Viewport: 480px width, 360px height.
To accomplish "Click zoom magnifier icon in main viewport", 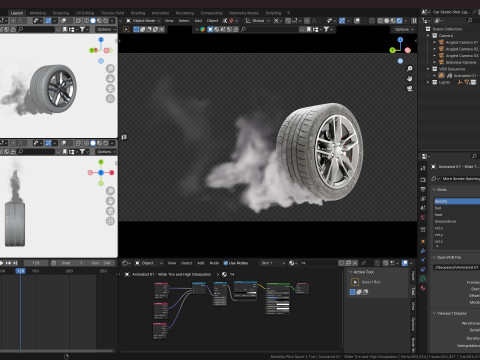I will tap(410, 69).
